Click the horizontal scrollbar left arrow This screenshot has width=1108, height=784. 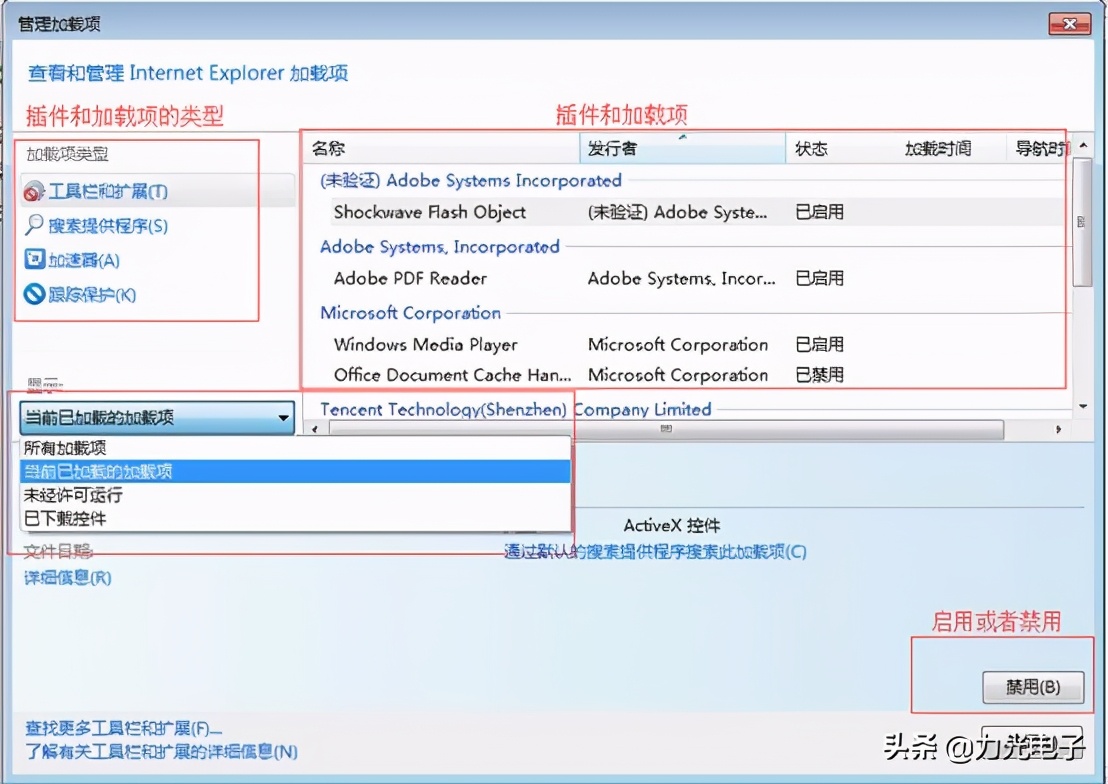tap(315, 428)
